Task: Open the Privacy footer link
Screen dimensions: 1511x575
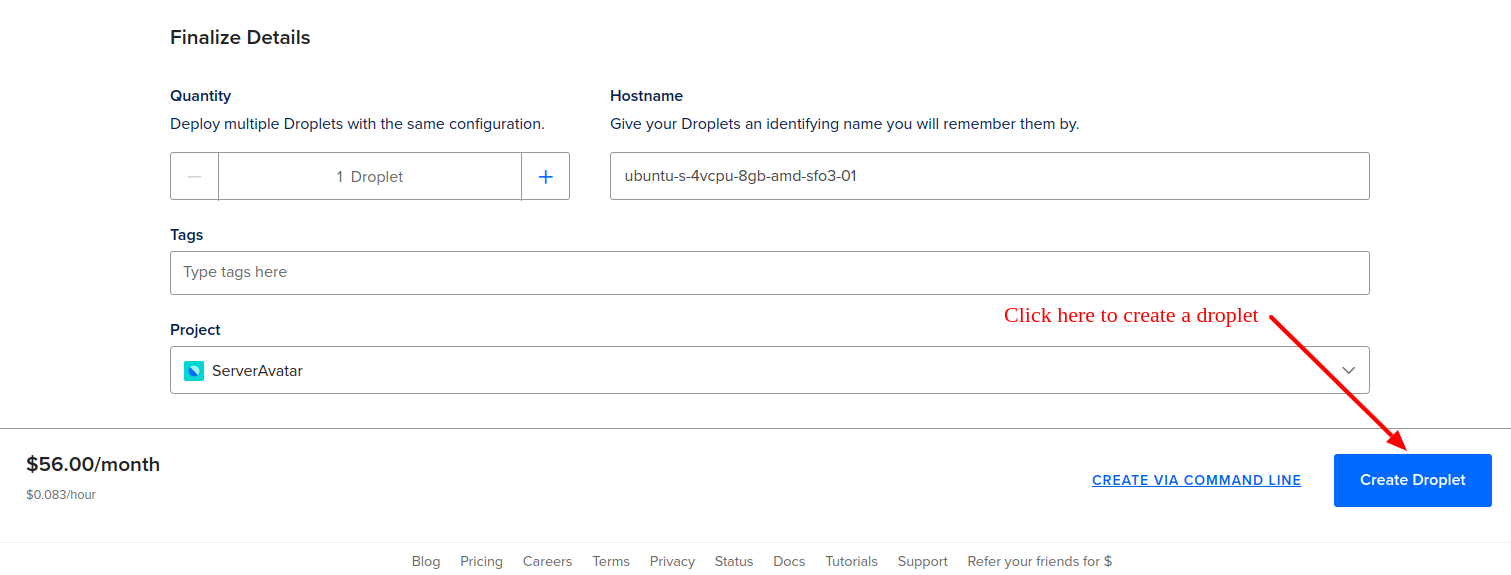Action: tap(672, 561)
